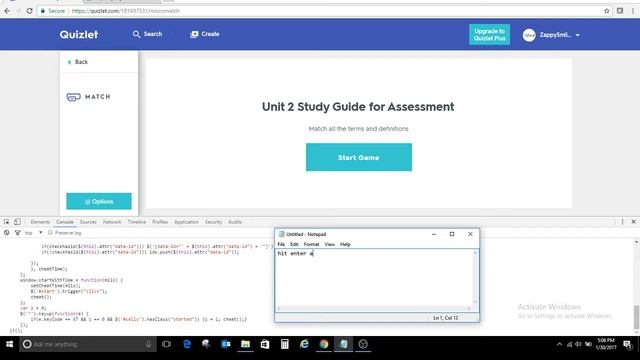Image resolution: width=640 pixels, height=360 pixels.
Task: Click the console filter funnel icon
Action: tap(18, 233)
